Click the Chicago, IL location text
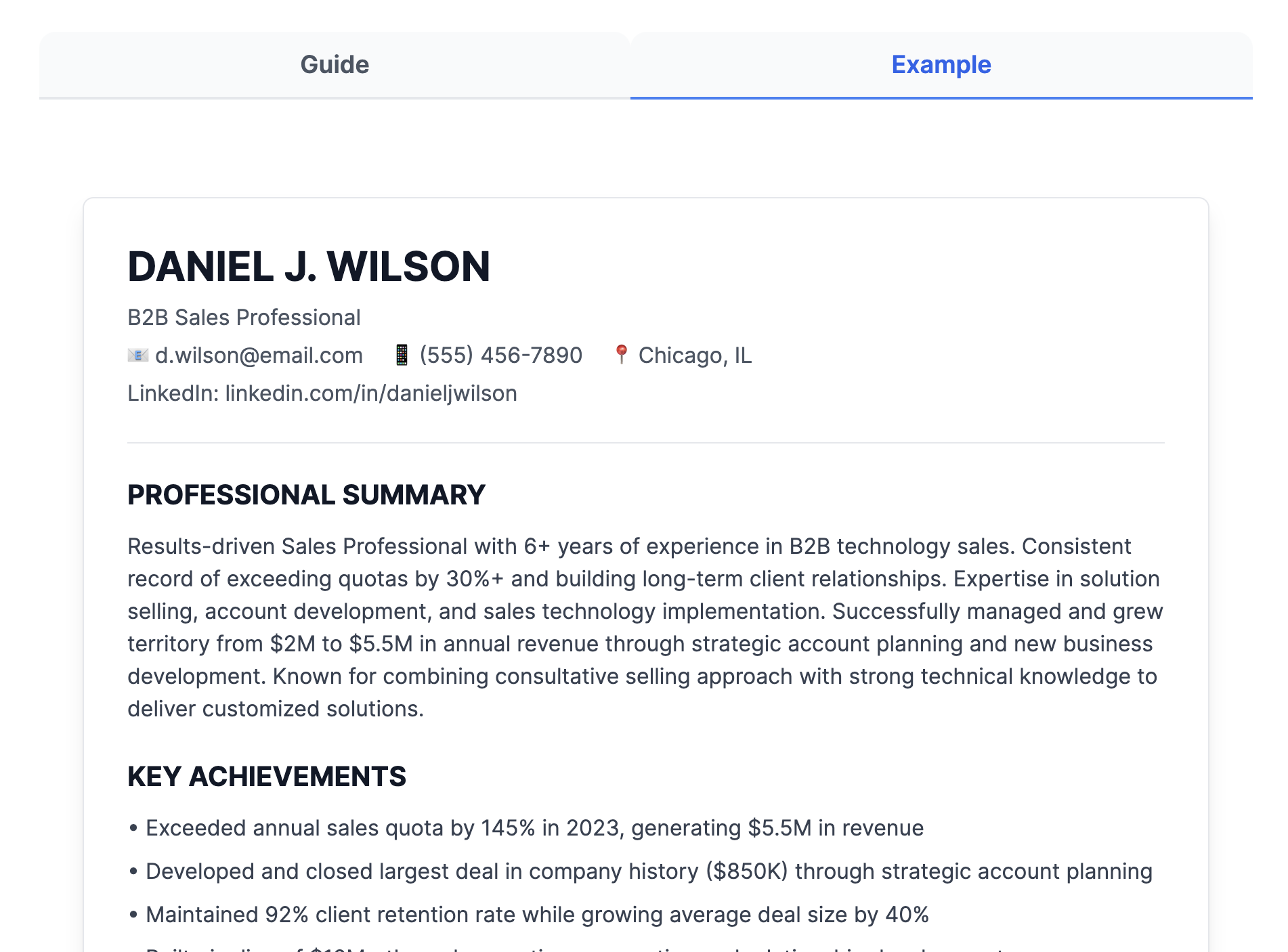 (695, 355)
